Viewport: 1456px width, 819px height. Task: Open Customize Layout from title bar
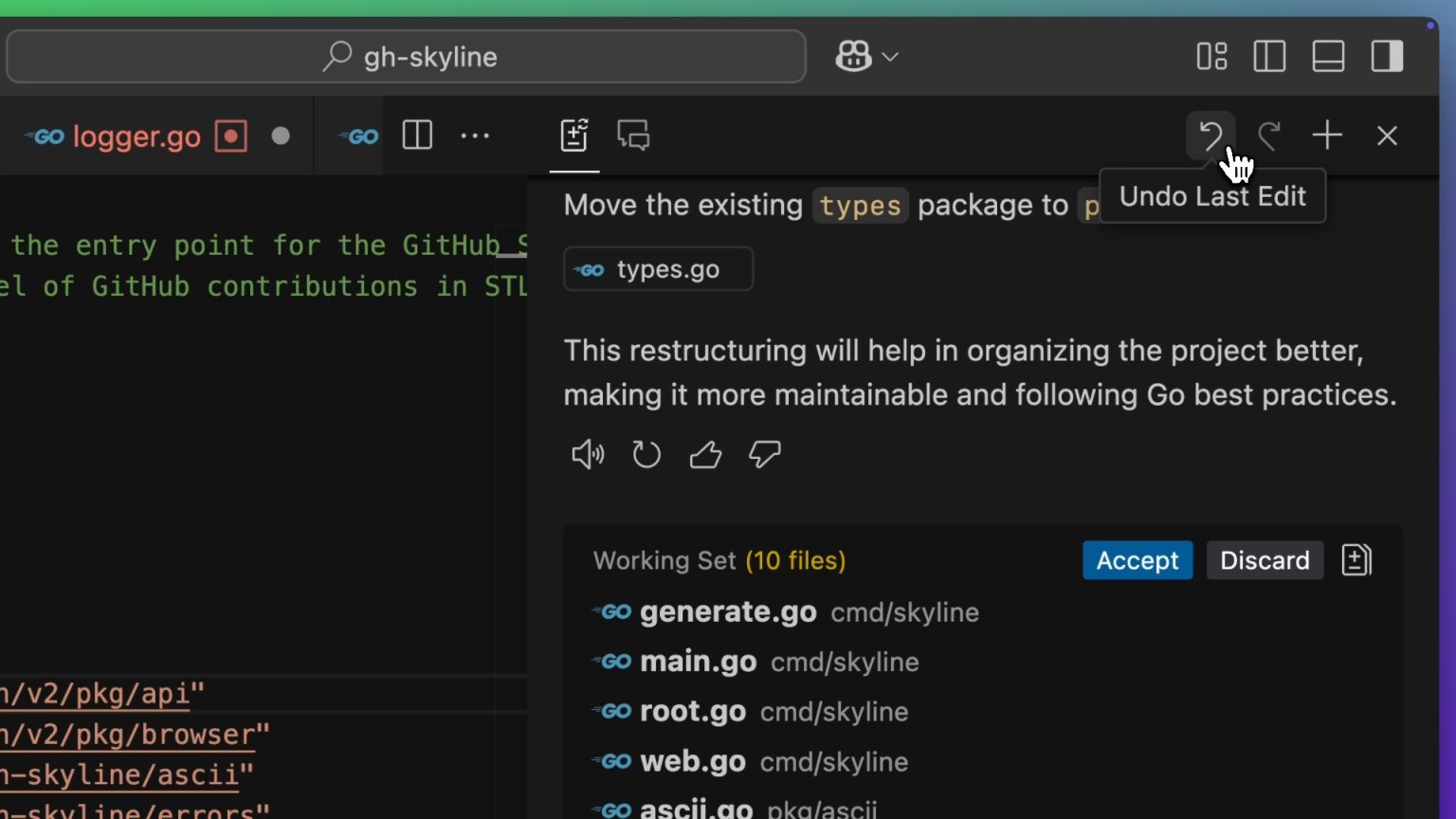coord(1210,56)
